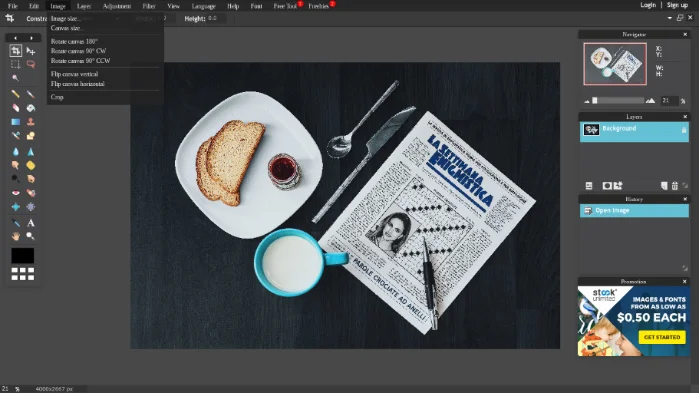Select the yellow Sponge tool

point(31,165)
